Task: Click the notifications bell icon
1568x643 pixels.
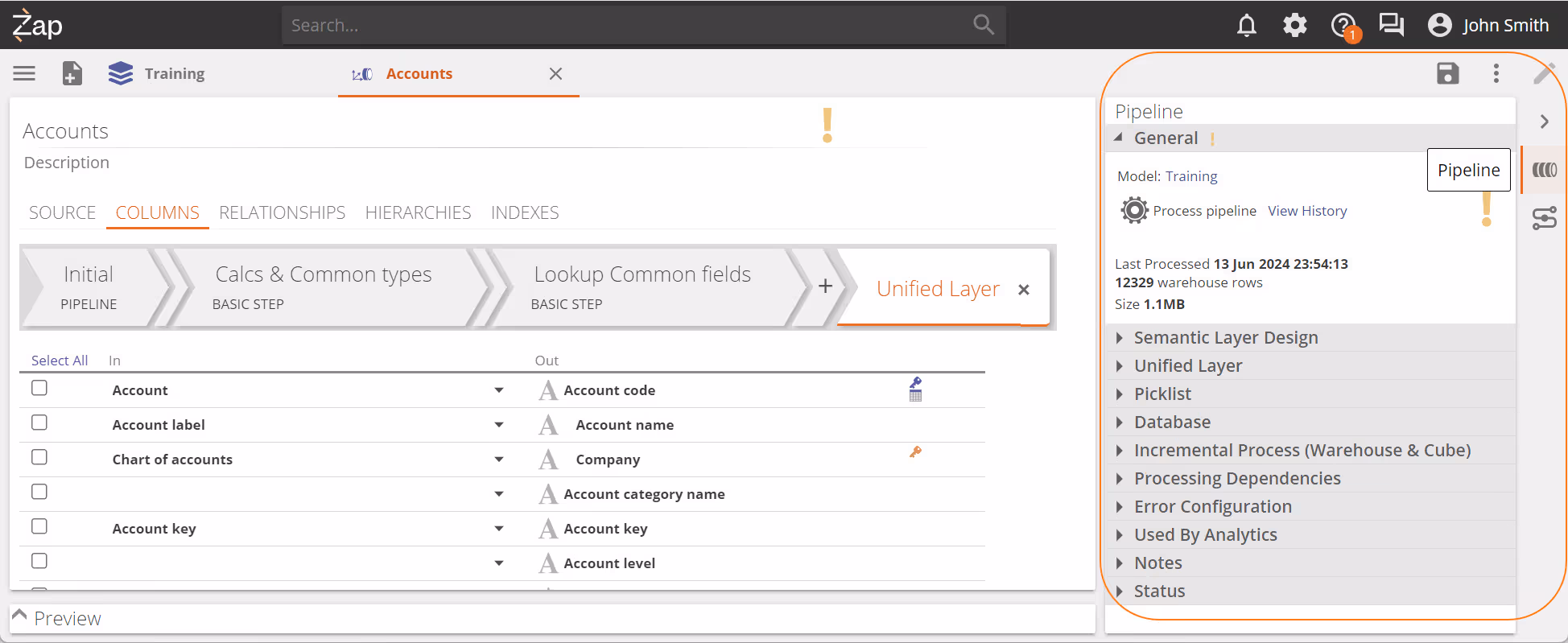Action: coord(1246,26)
